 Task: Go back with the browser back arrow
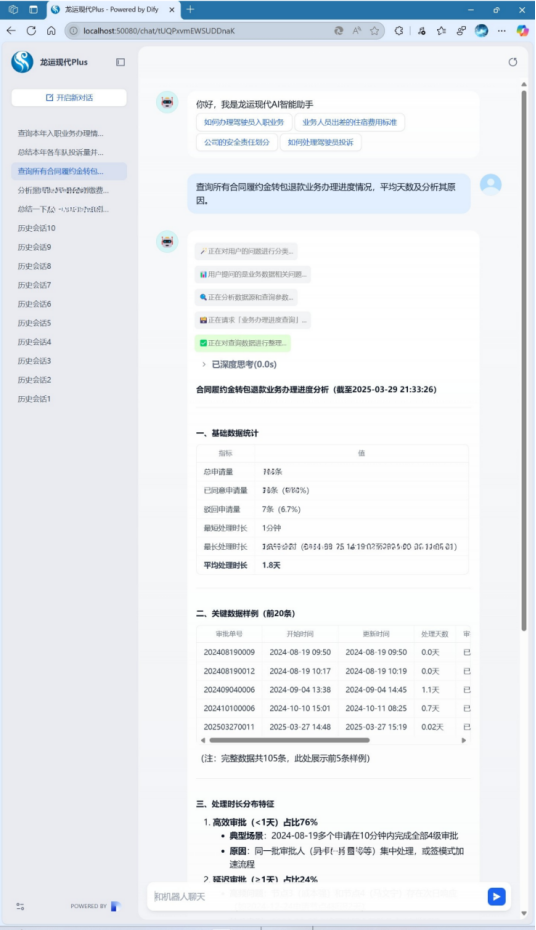coord(11,30)
